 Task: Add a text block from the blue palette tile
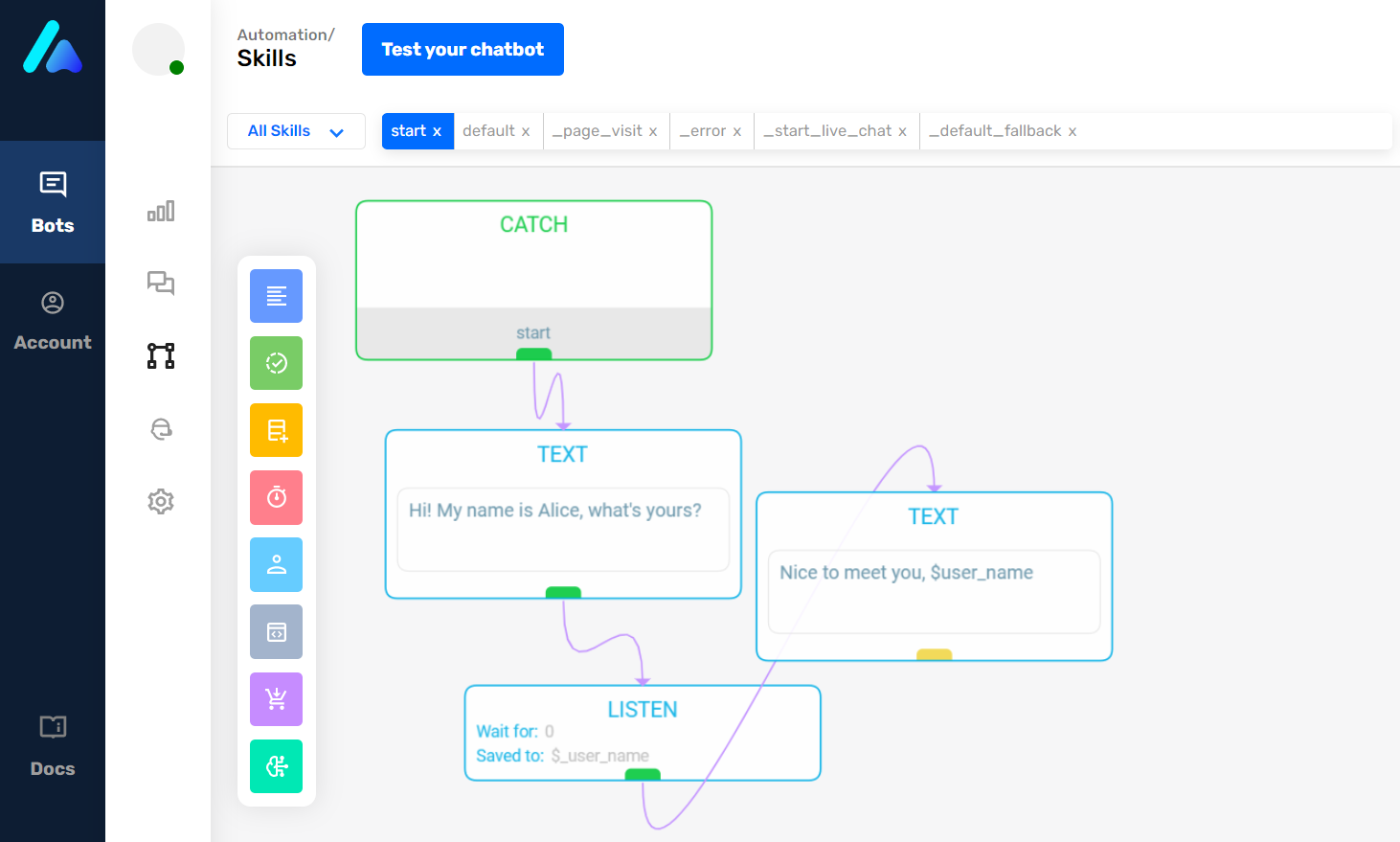click(276, 296)
